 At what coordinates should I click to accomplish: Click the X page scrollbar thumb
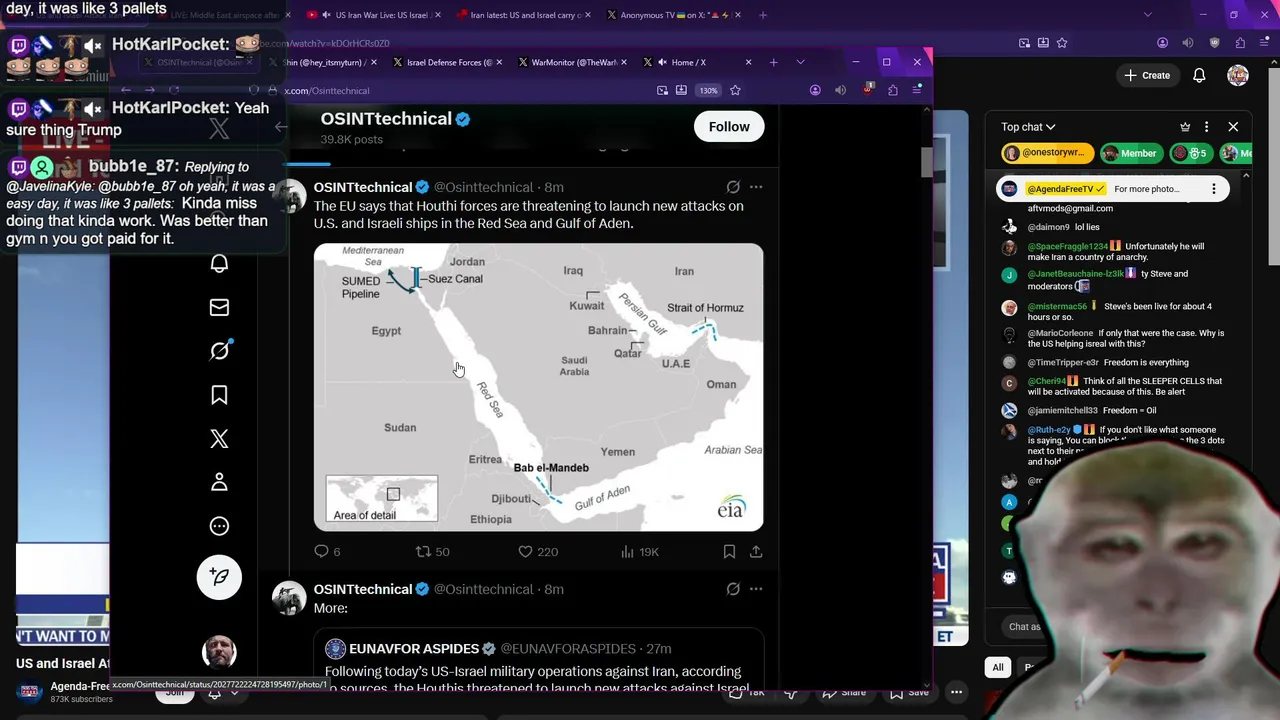927,162
